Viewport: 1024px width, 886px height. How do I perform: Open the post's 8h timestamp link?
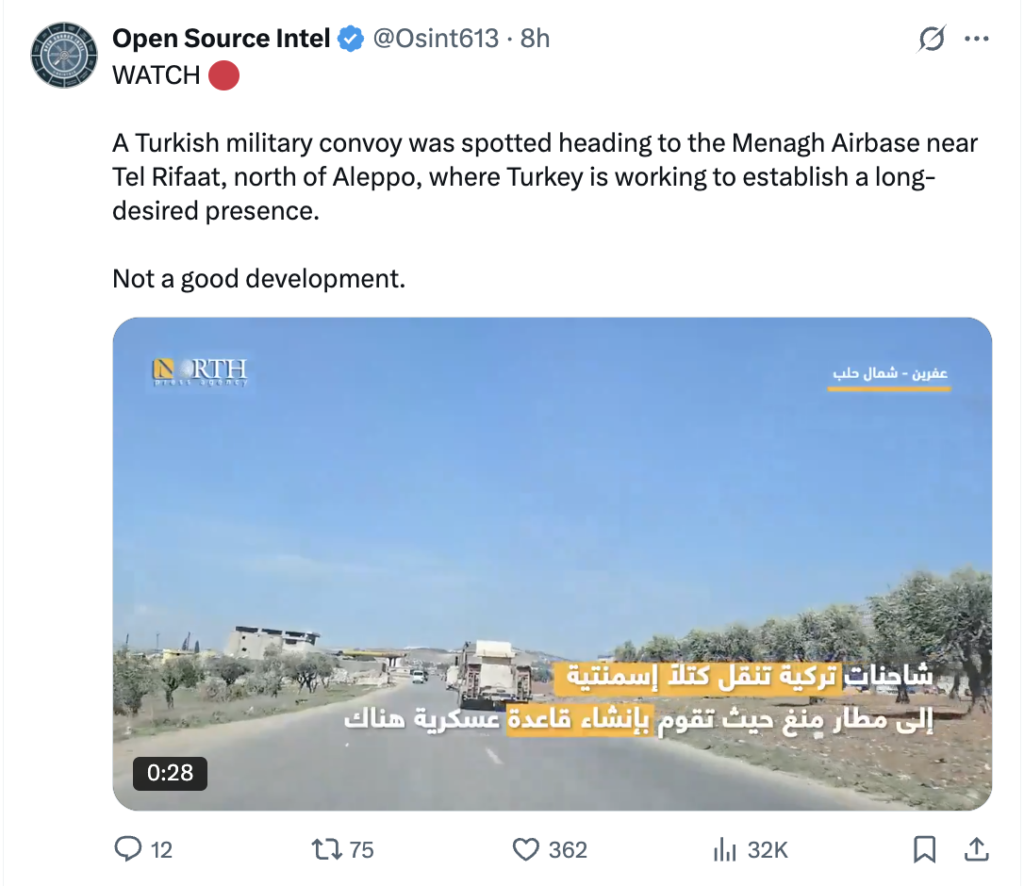click(535, 39)
